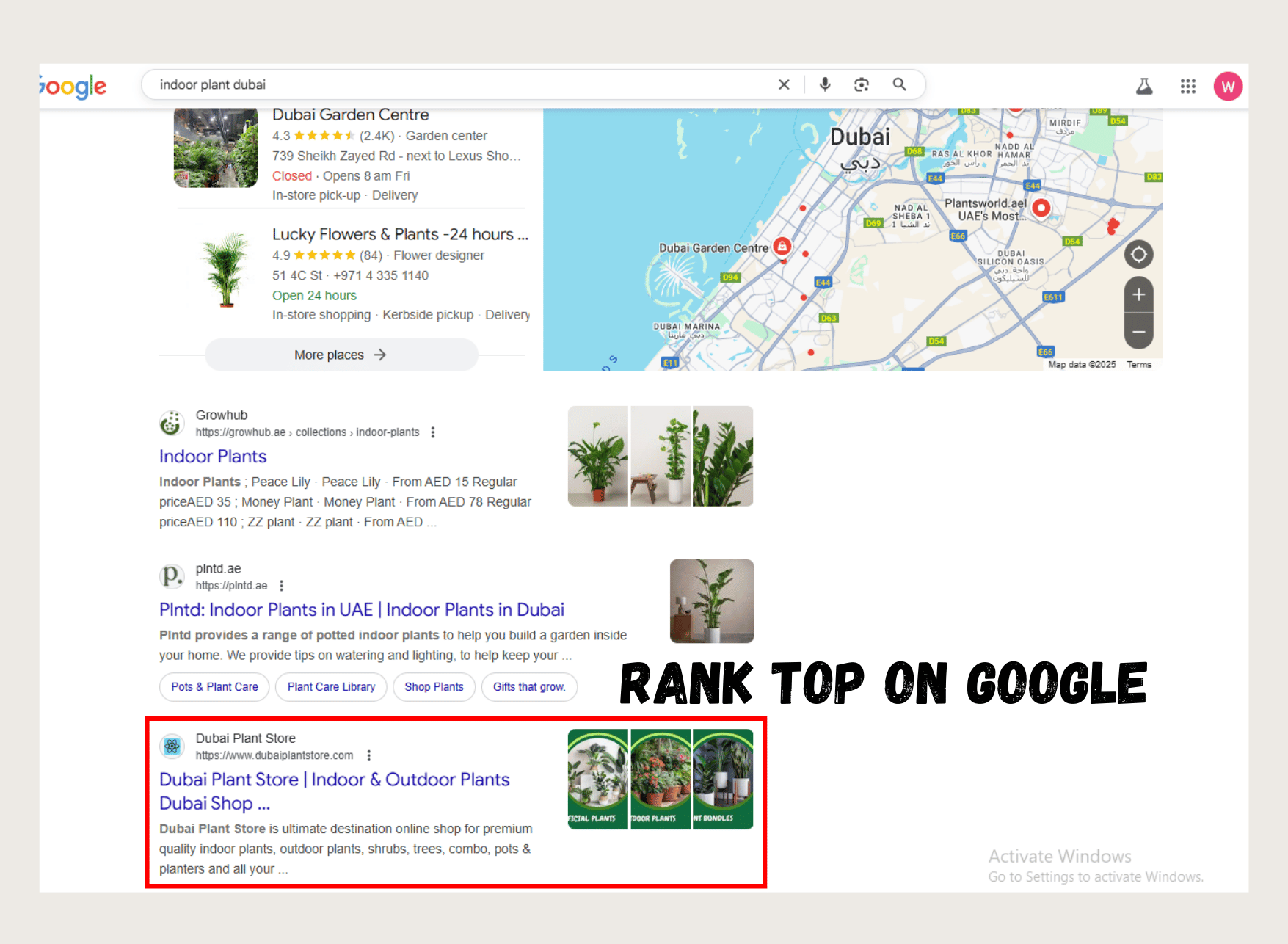Viewport: 1288px width, 944px height.
Task: Click the ZZ plant thumbnail beside Growhub result
Action: (722, 456)
